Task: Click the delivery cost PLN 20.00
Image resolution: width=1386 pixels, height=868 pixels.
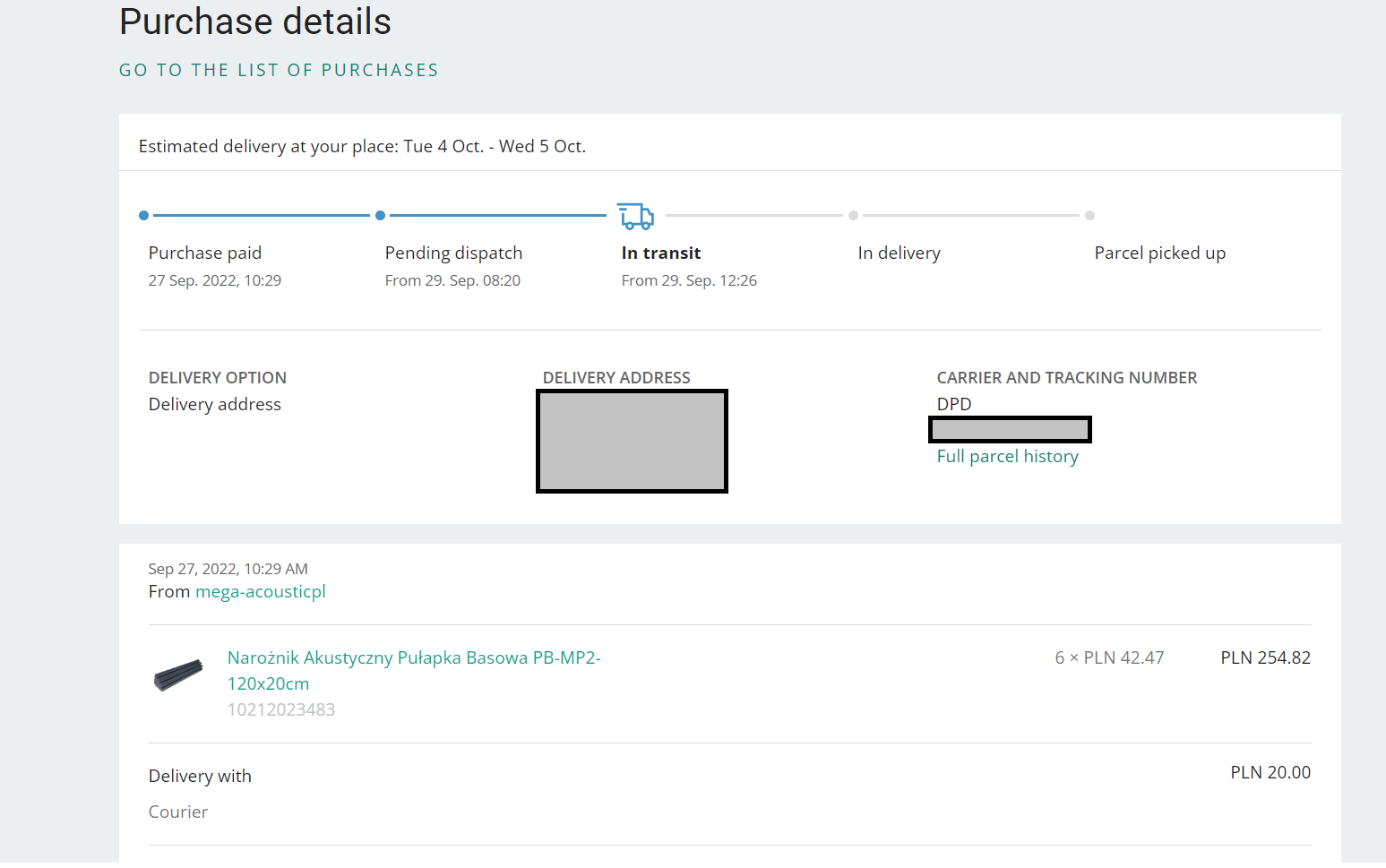Action: pos(1270,773)
